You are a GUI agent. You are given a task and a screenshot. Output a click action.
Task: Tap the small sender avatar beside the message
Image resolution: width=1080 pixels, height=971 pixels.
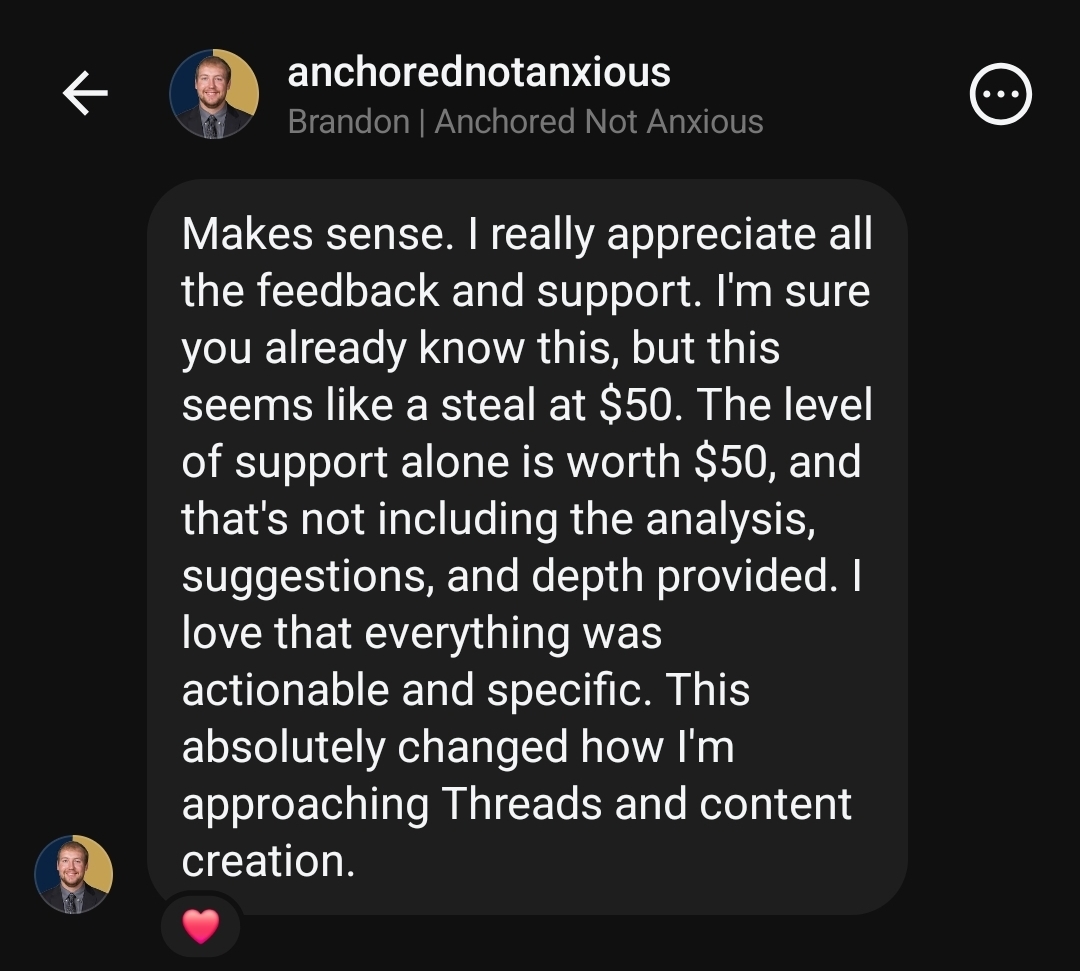point(74,875)
